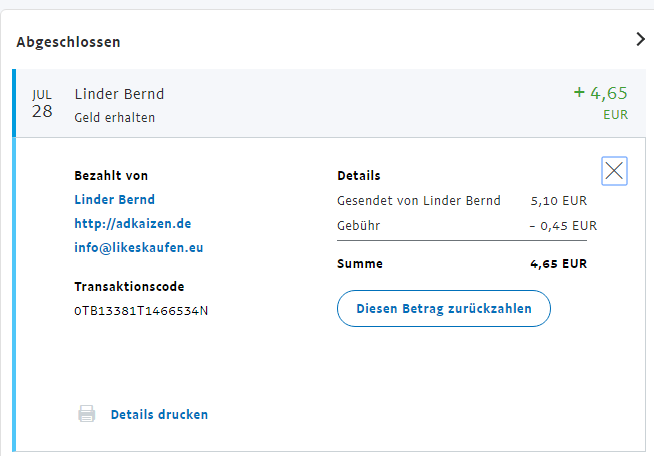Click the Gesendet von Linder Bernd line
The width and height of the screenshot is (654, 456).
tap(419, 201)
